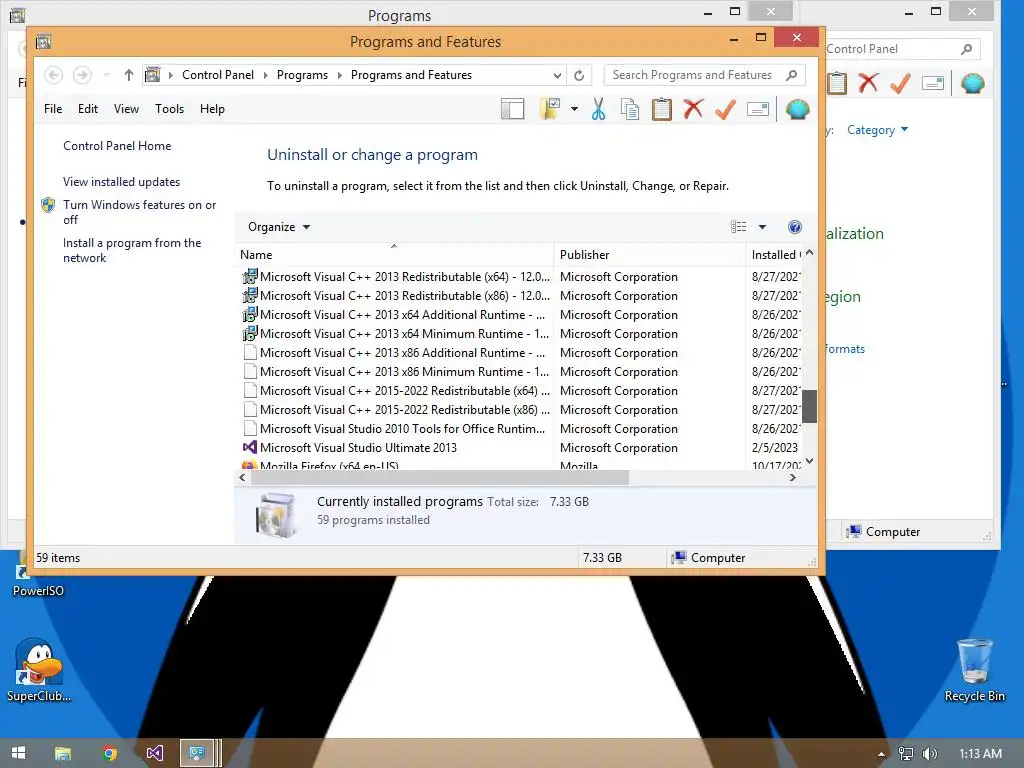Click the Windows Start button
The height and width of the screenshot is (768, 1024).
pos(18,753)
